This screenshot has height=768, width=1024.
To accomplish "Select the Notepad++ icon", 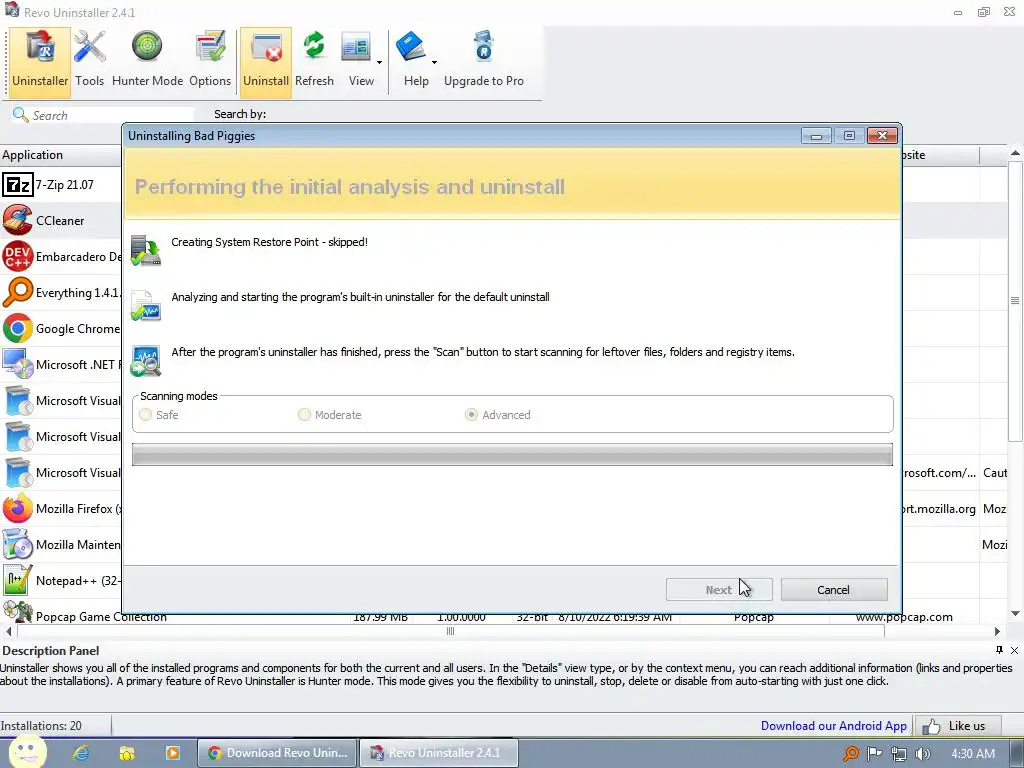I will [18, 580].
